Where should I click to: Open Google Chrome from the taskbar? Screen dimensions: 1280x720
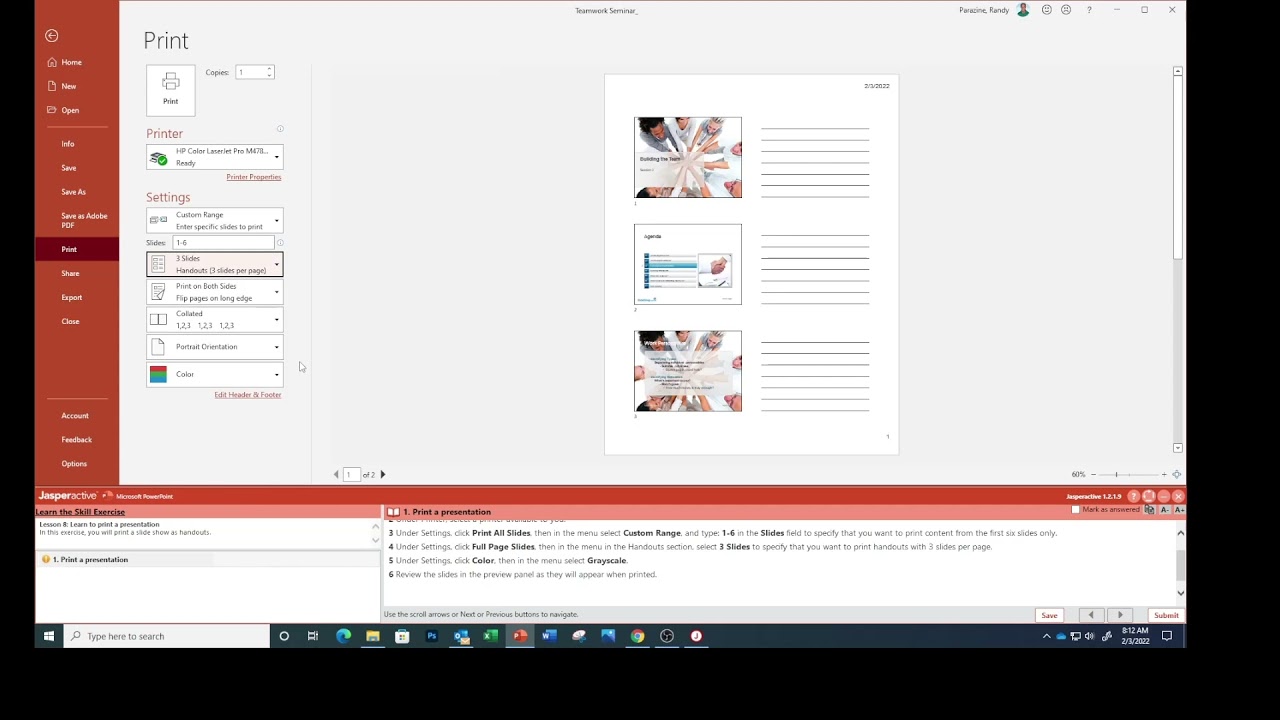click(638, 636)
